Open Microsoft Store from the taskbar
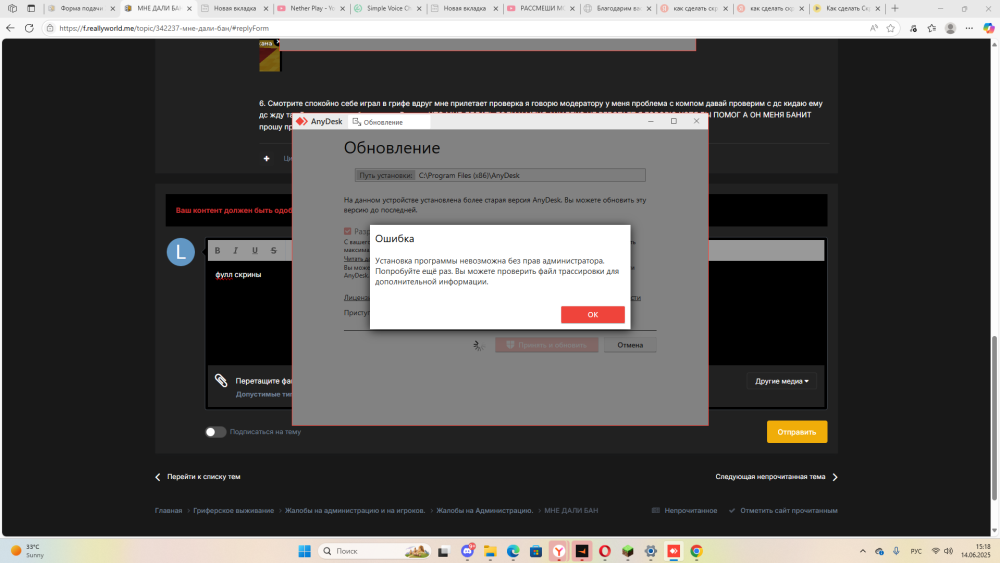The height and width of the screenshot is (563, 1000). click(536, 551)
